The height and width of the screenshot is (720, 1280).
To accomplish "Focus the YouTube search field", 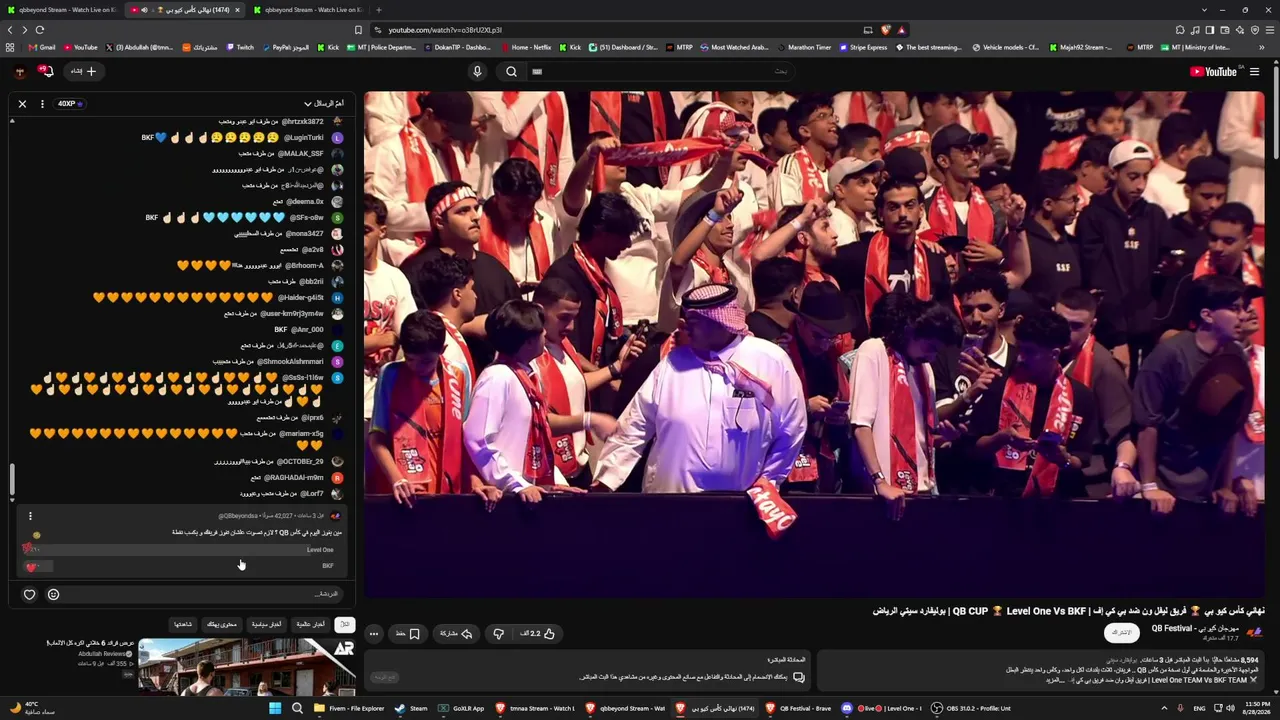I will (660, 71).
